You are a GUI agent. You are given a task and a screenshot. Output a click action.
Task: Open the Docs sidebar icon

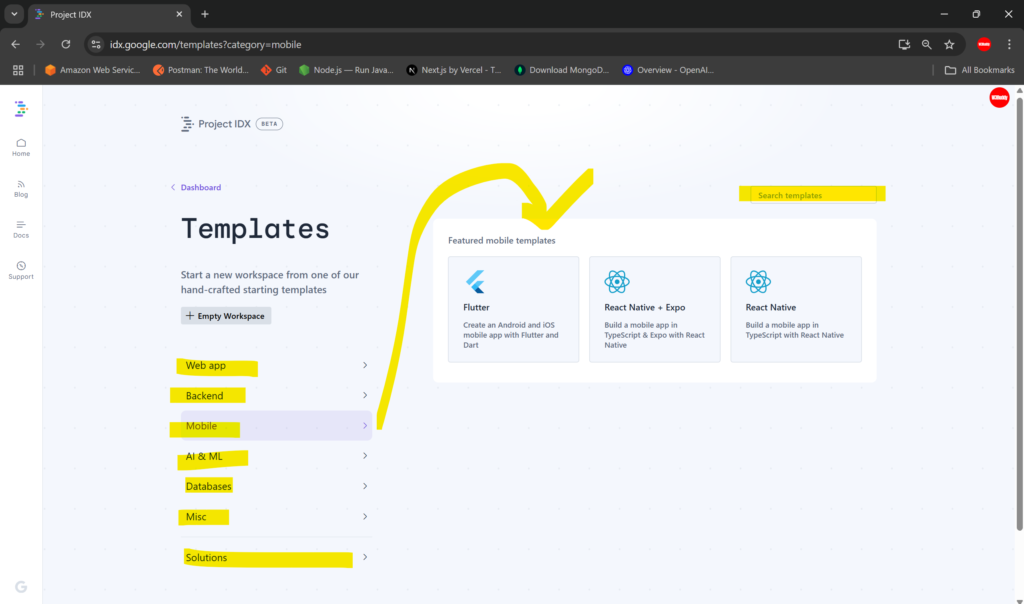(21, 229)
